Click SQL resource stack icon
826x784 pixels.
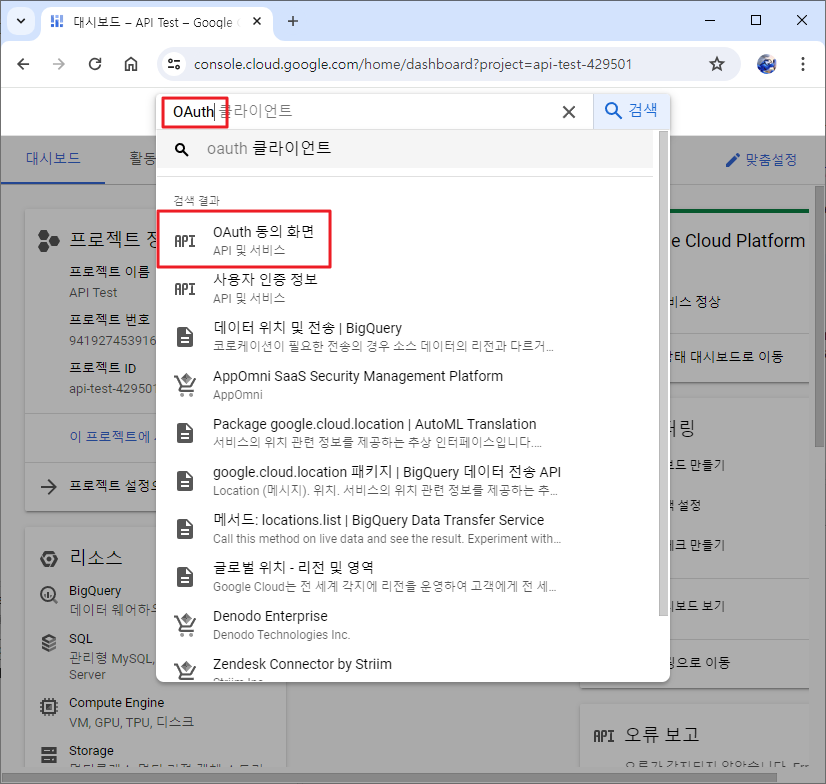point(48,643)
